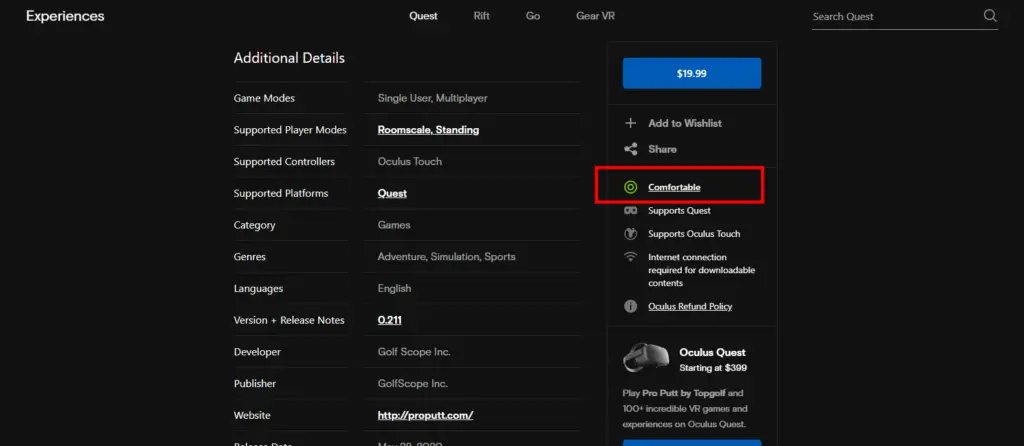
Task: Click the GolfScope Inc. publisher value
Action: 413,383
